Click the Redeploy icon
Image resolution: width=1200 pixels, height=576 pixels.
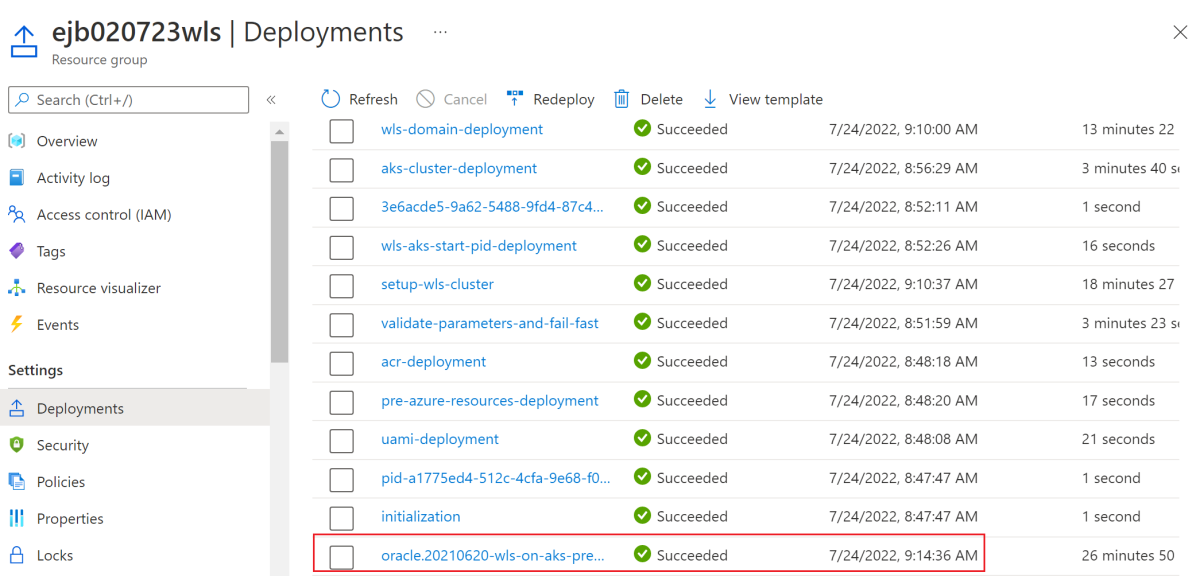tap(515, 99)
